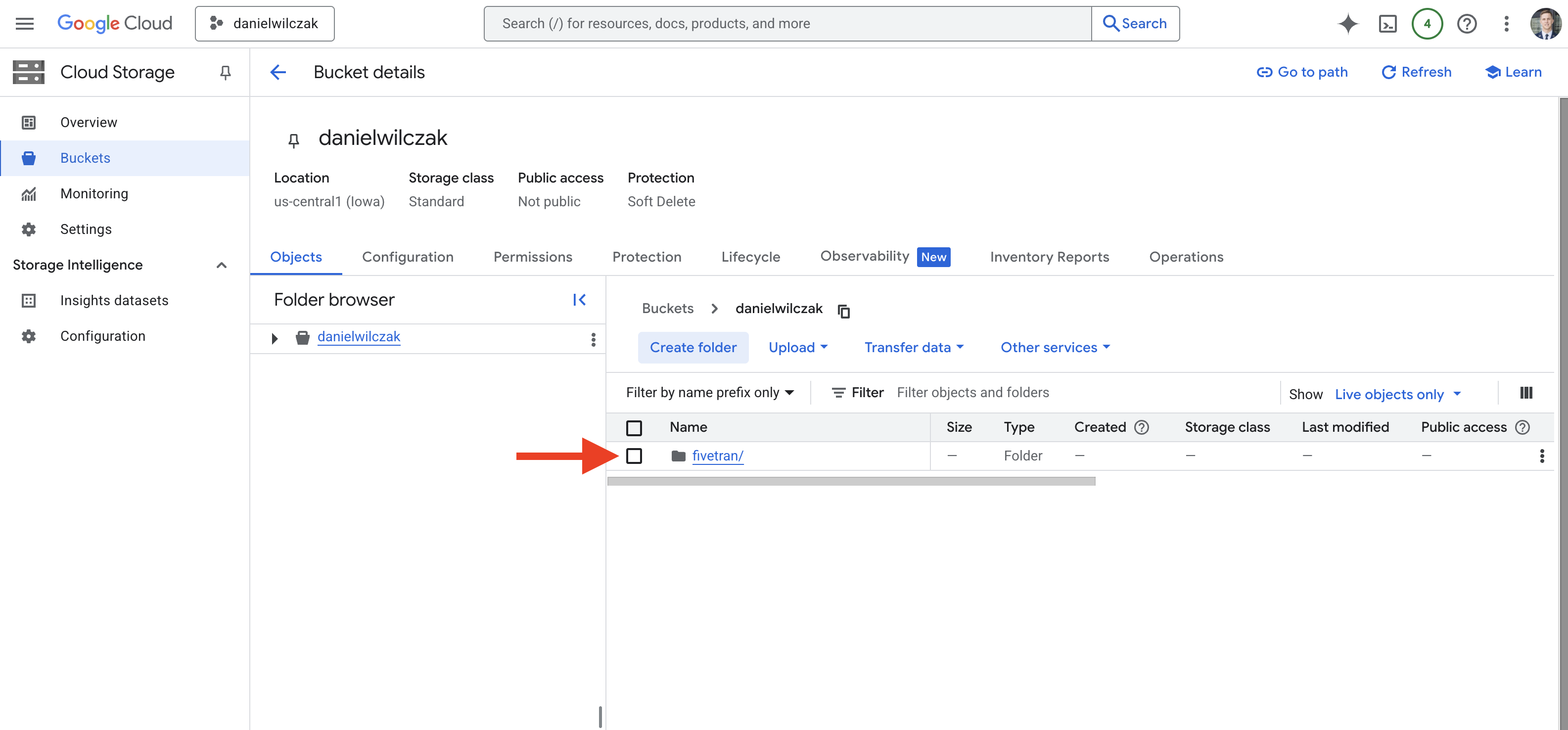Pin Cloud Storage in the sidebar

pos(225,72)
